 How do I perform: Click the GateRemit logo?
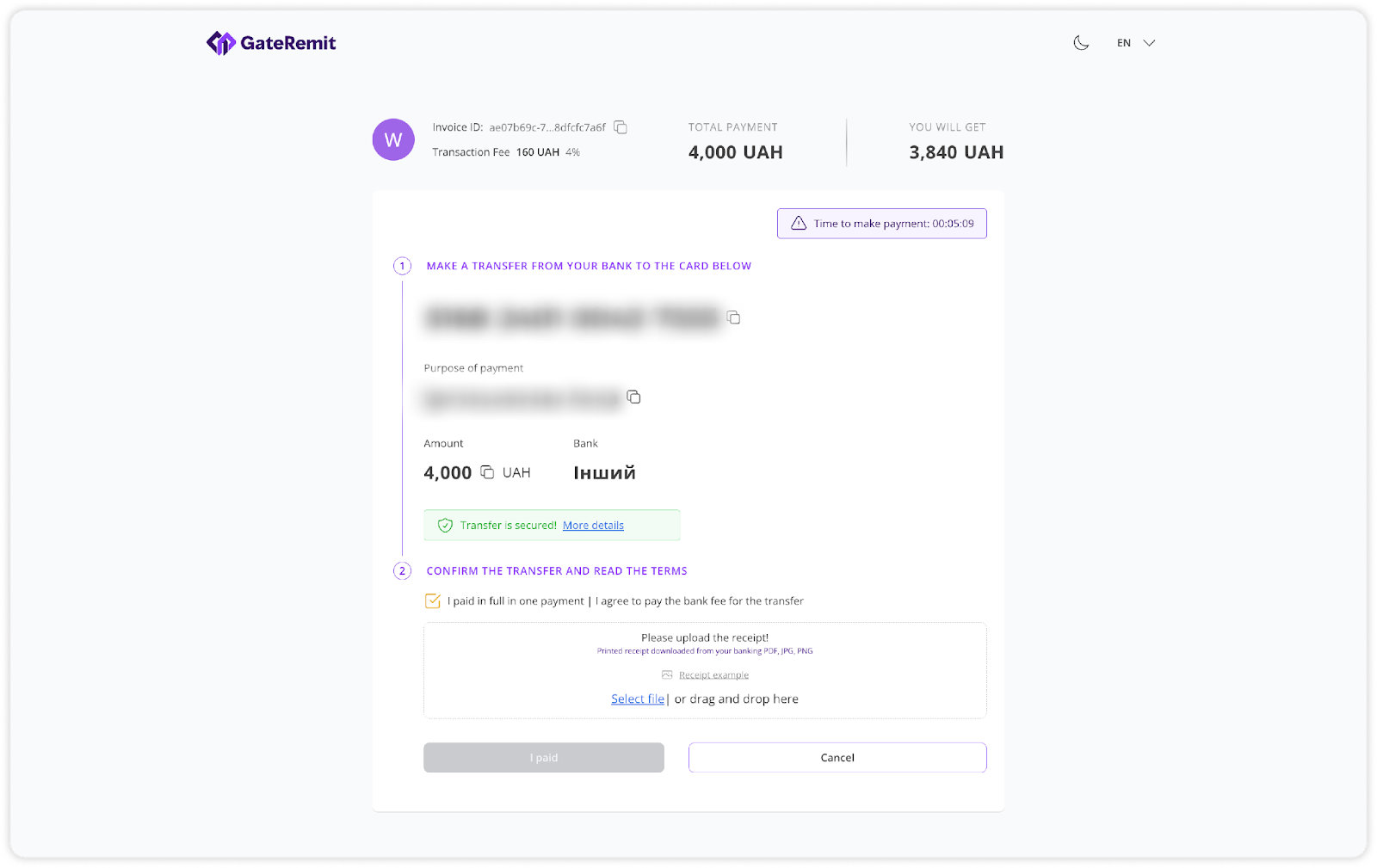271,43
